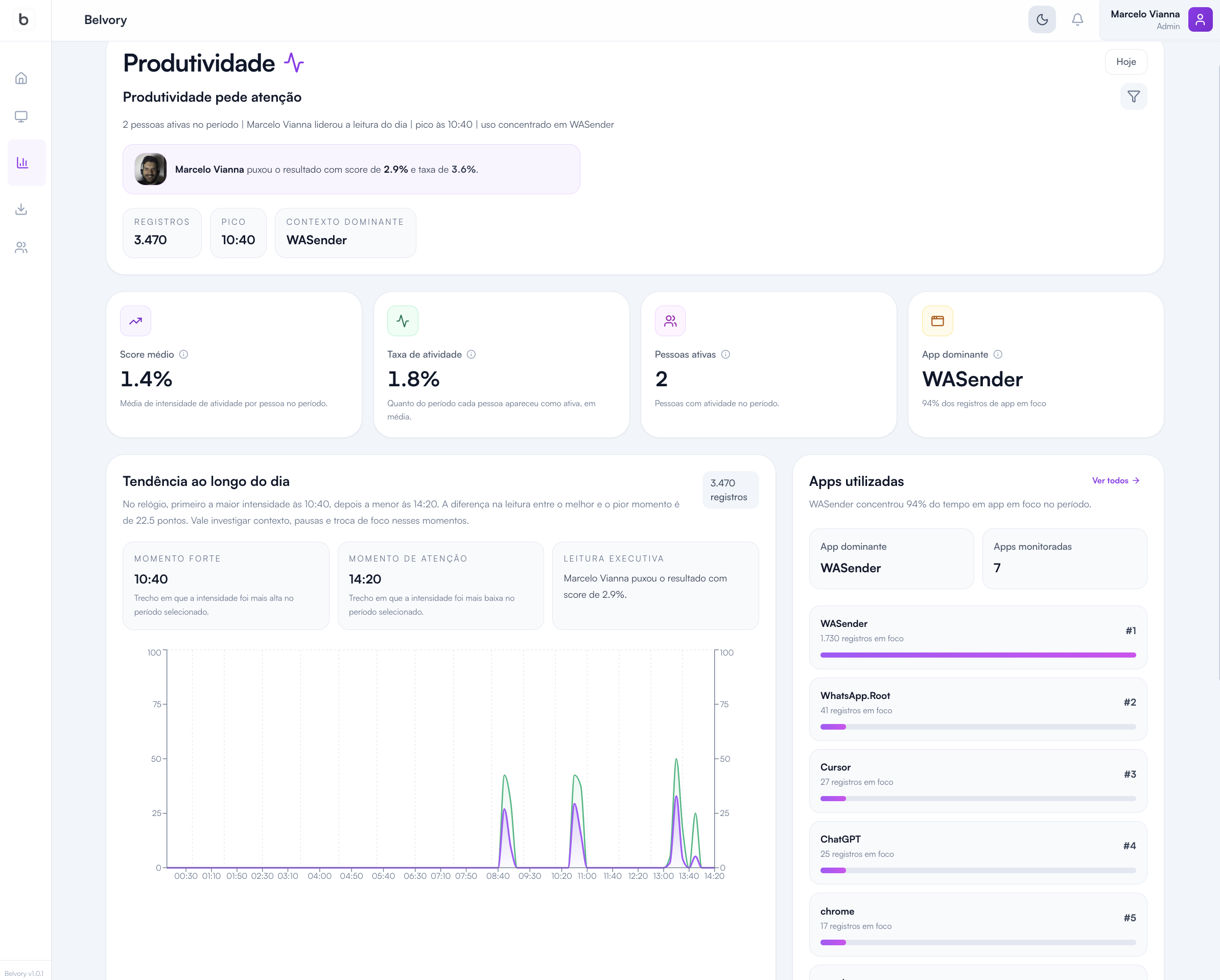Click '1.730 registros em foco' text
The width and height of the screenshot is (1220, 980).
(x=862, y=638)
